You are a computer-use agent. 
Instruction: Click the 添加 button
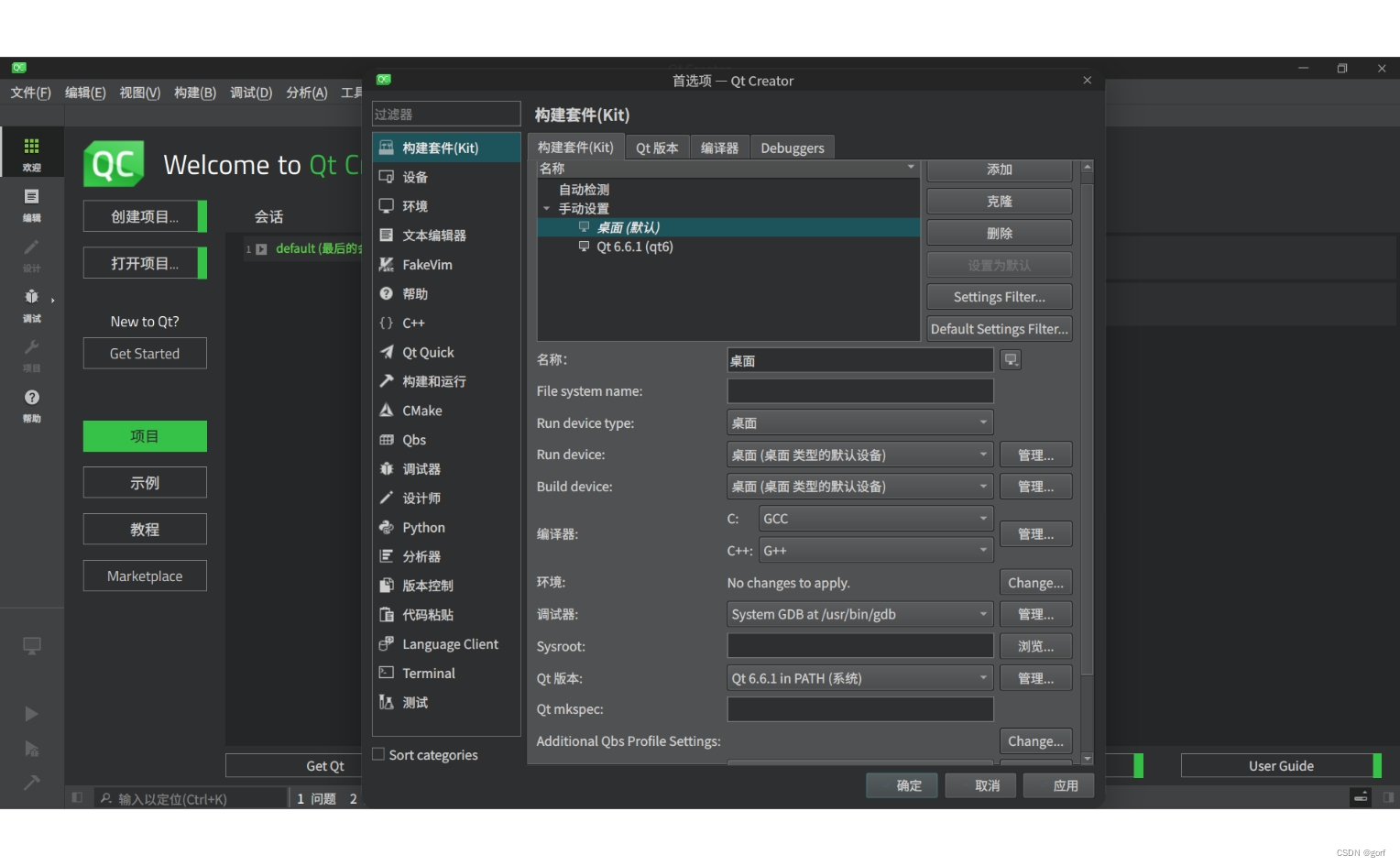[x=999, y=170]
